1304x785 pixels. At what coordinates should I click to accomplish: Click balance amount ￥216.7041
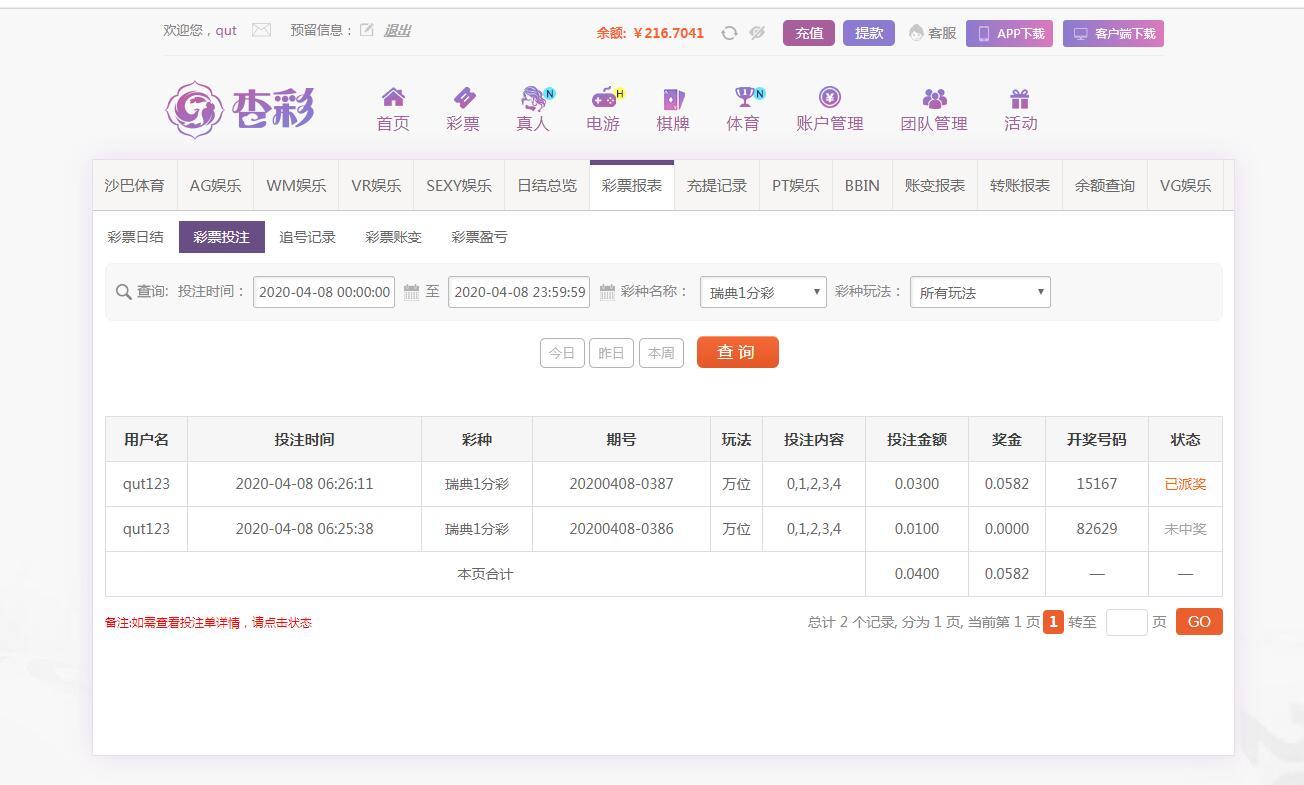tap(668, 33)
